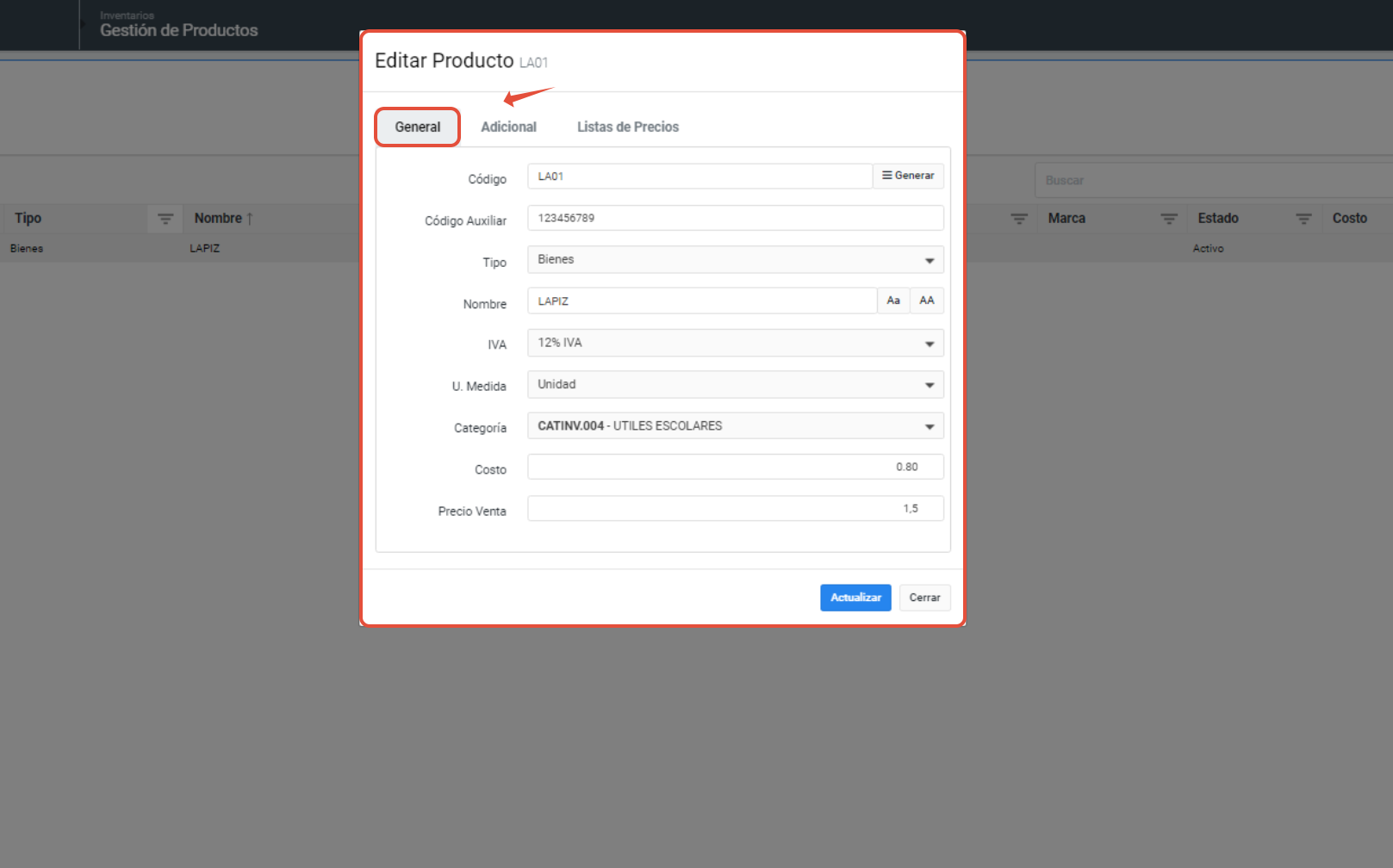This screenshot has height=868, width=1393.
Task: Open the IVA dropdown showing 12% IVA
Action: [736, 343]
